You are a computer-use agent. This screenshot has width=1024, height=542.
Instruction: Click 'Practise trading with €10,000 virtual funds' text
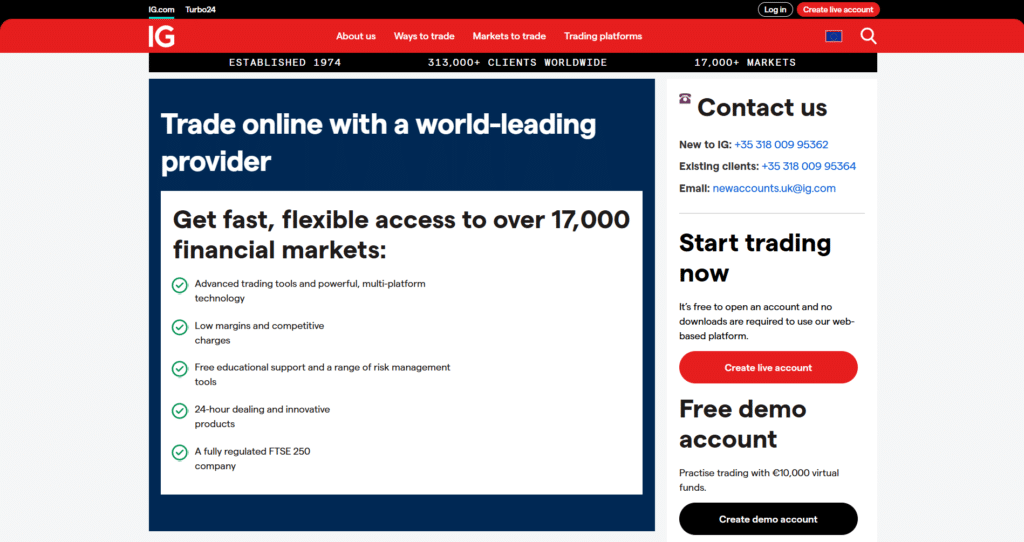[x=759, y=480]
